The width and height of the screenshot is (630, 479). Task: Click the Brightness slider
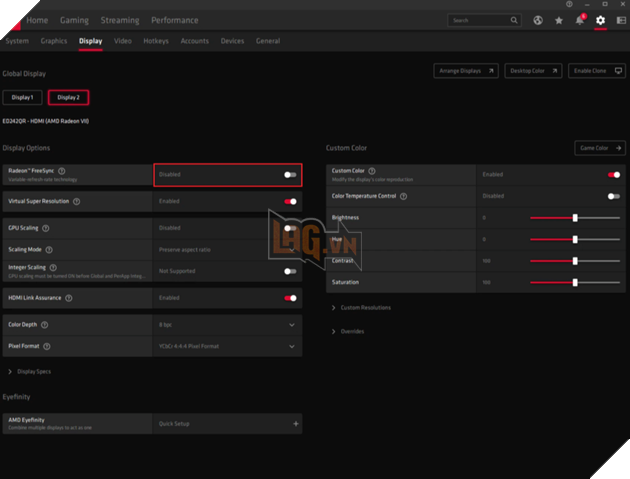click(574, 217)
